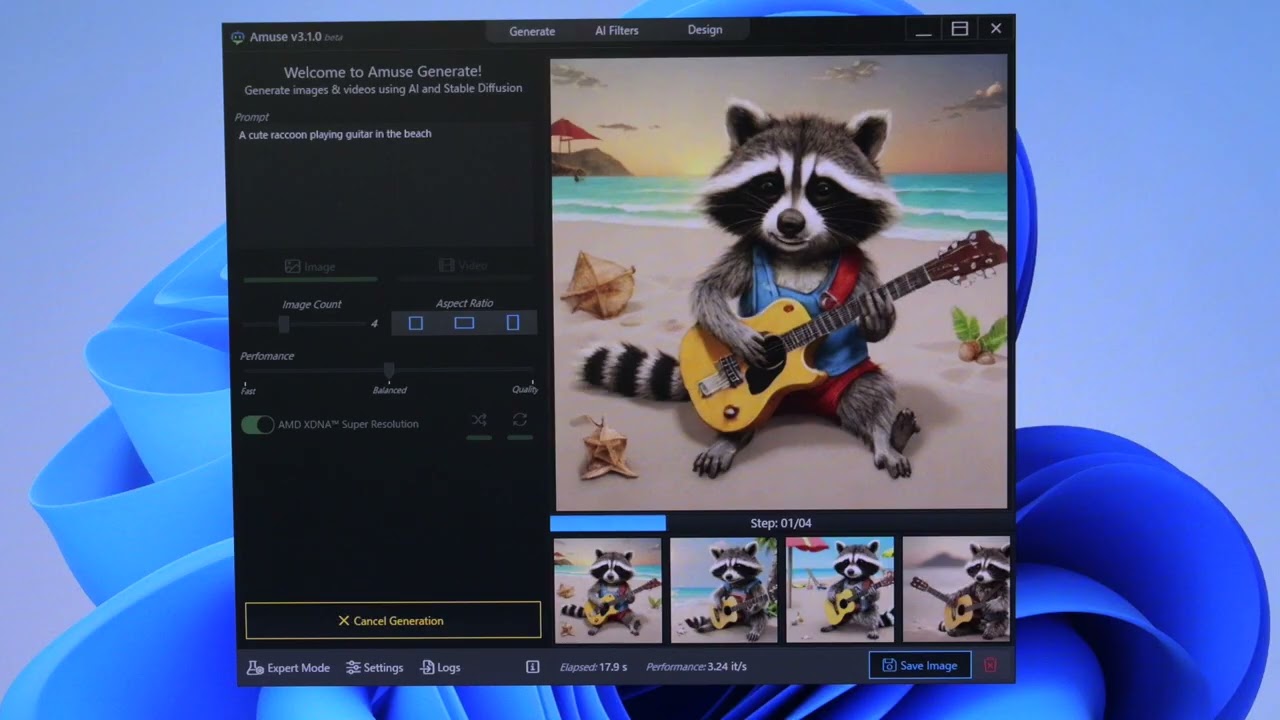Select the fourth raccoon thumbnail
Screen dimensions: 1280x720
tap(956, 590)
